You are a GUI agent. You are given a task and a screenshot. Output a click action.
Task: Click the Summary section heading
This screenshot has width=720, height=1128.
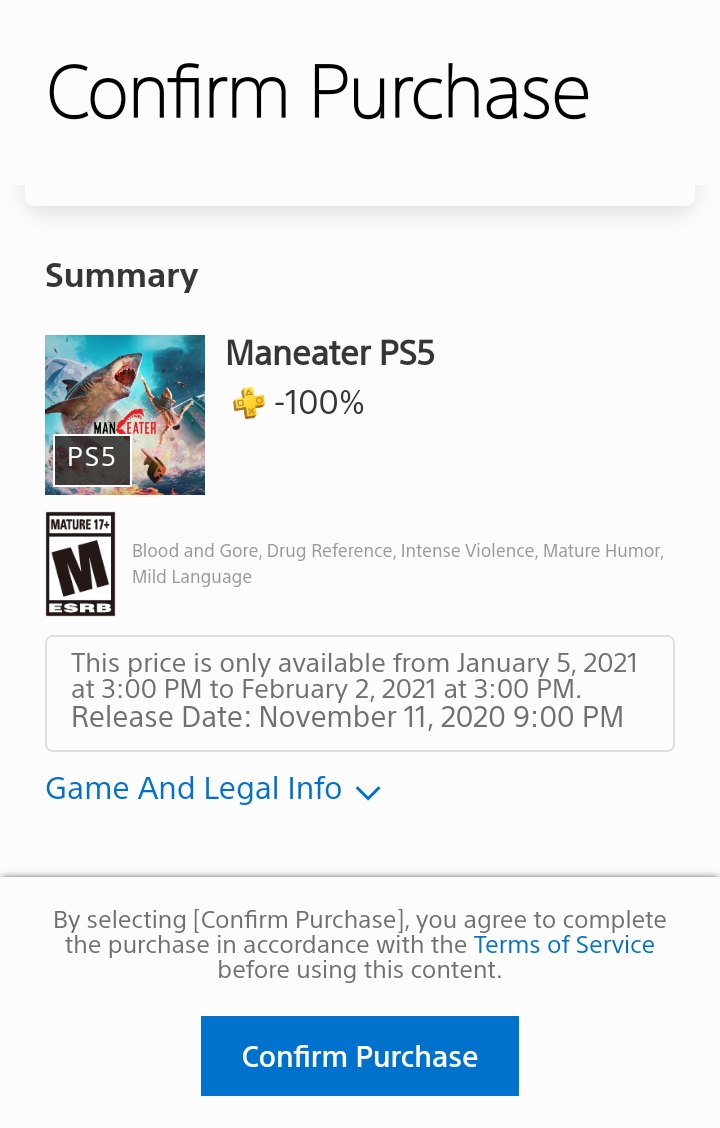(122, 276)
